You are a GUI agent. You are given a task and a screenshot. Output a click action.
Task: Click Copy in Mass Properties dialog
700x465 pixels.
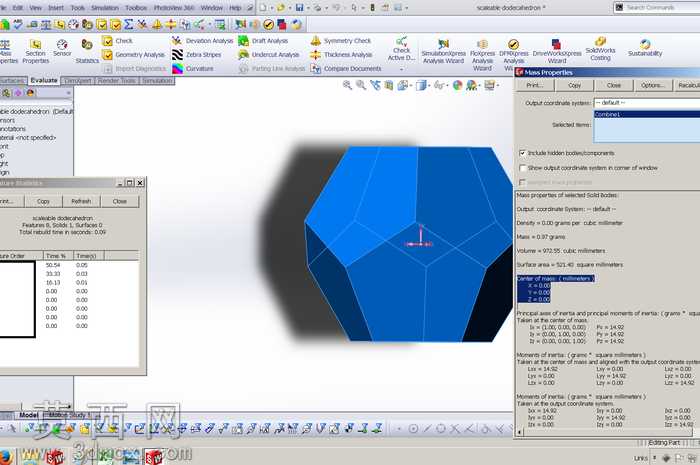575,85
